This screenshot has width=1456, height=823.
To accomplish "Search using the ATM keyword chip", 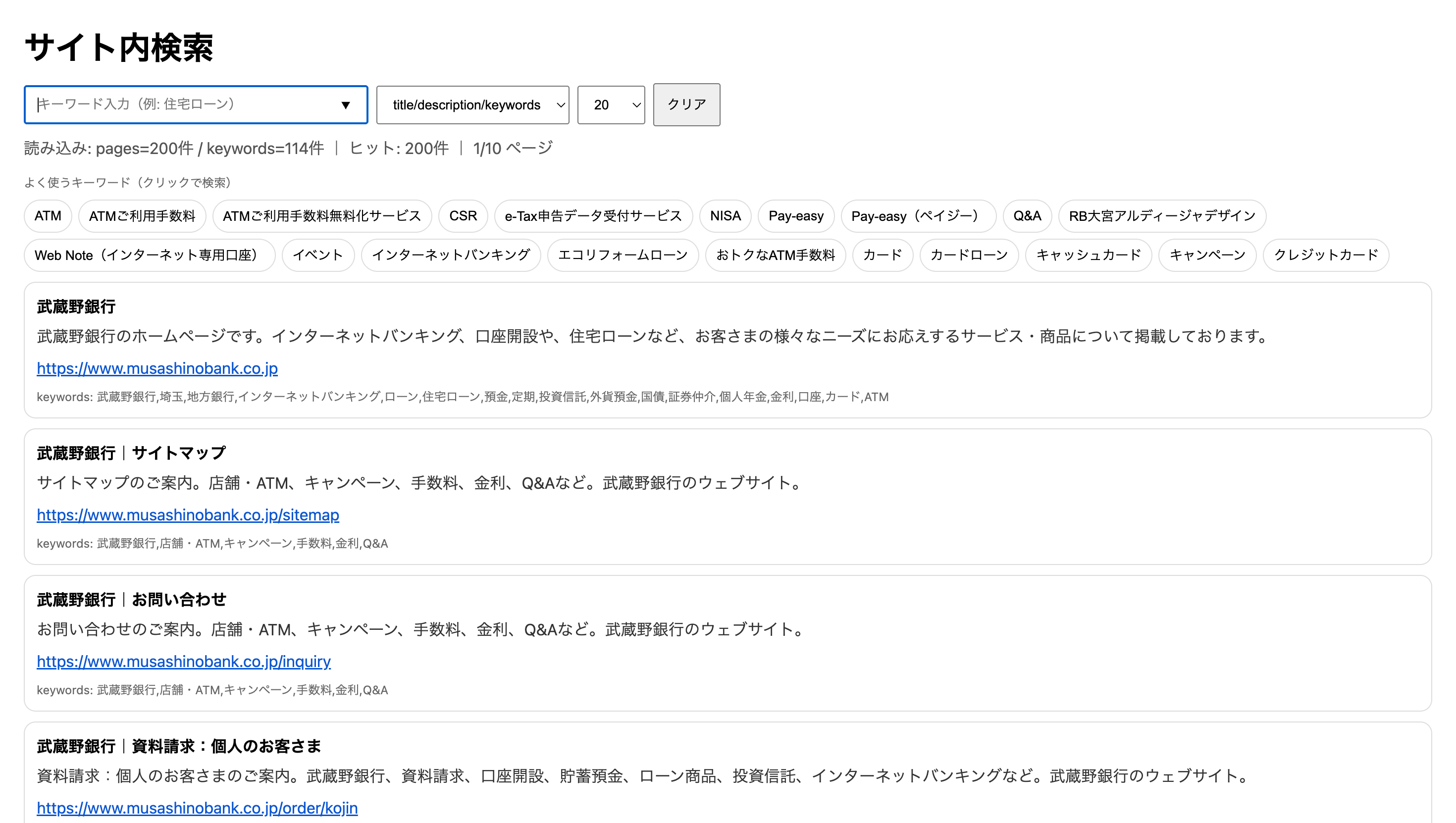I will click(48, 216).
